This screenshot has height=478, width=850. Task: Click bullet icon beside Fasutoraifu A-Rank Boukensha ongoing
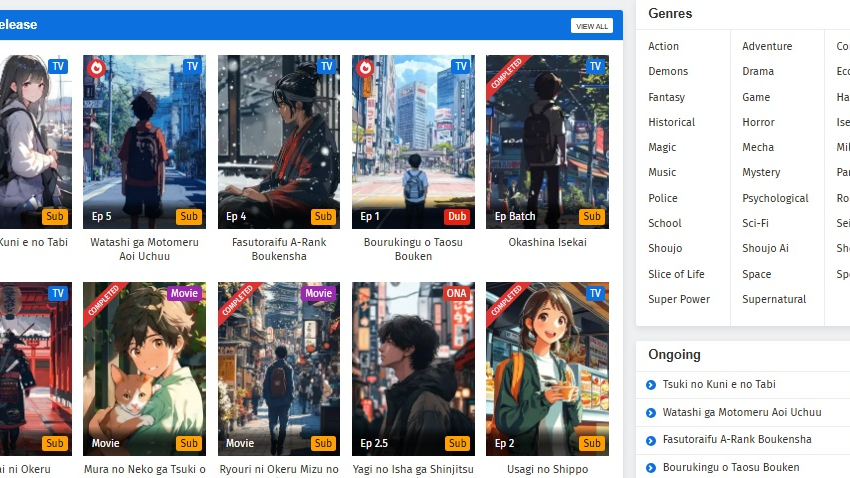651,441
